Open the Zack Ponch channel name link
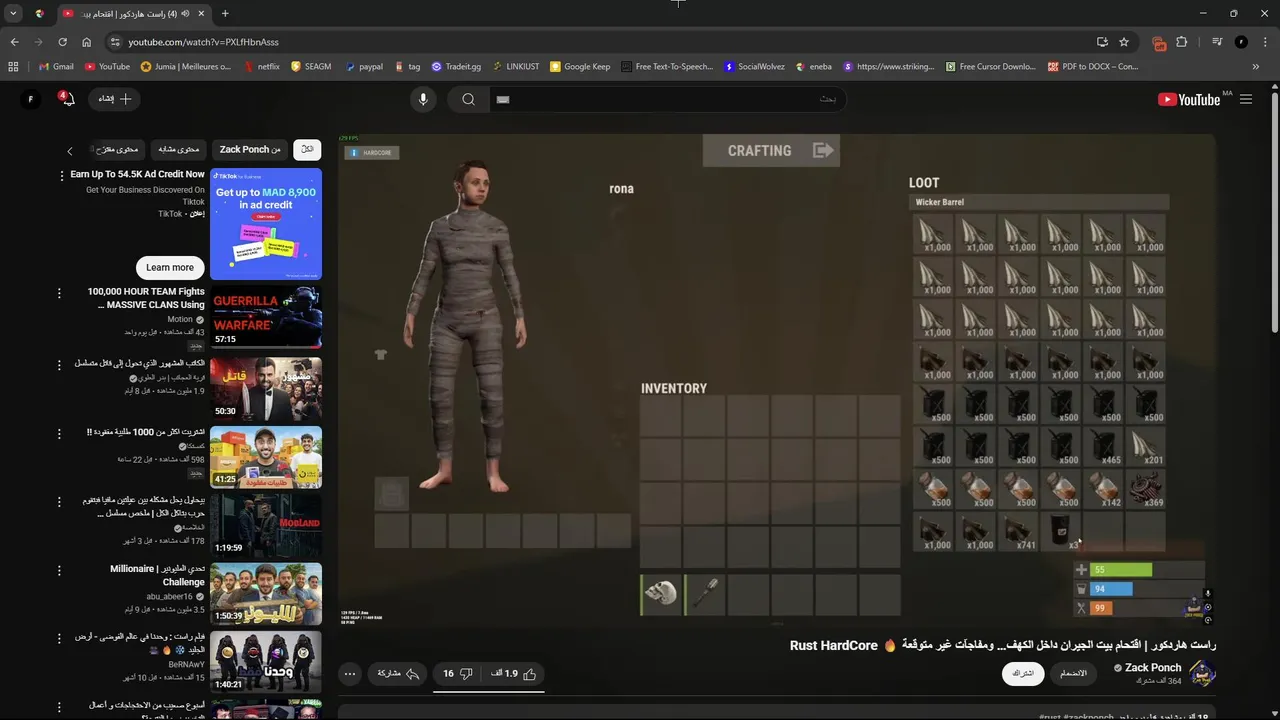Image resolution: width=1280 pixels, height=720 pixels. click(1153, 667)
